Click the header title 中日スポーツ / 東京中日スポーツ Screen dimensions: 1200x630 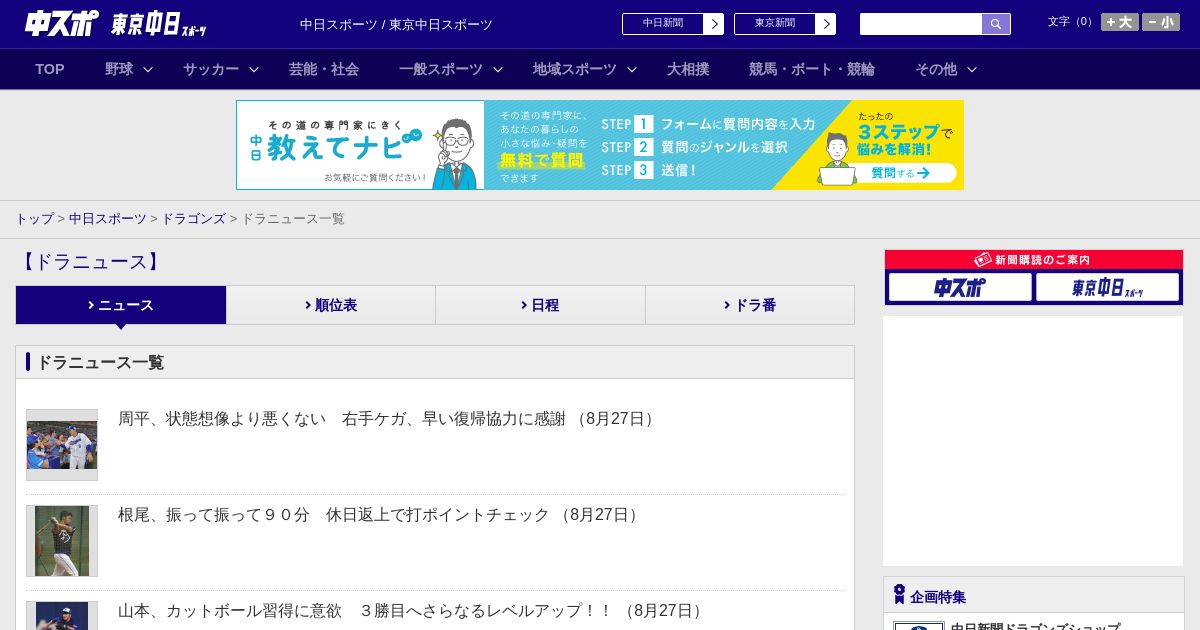tap(396, 24)
